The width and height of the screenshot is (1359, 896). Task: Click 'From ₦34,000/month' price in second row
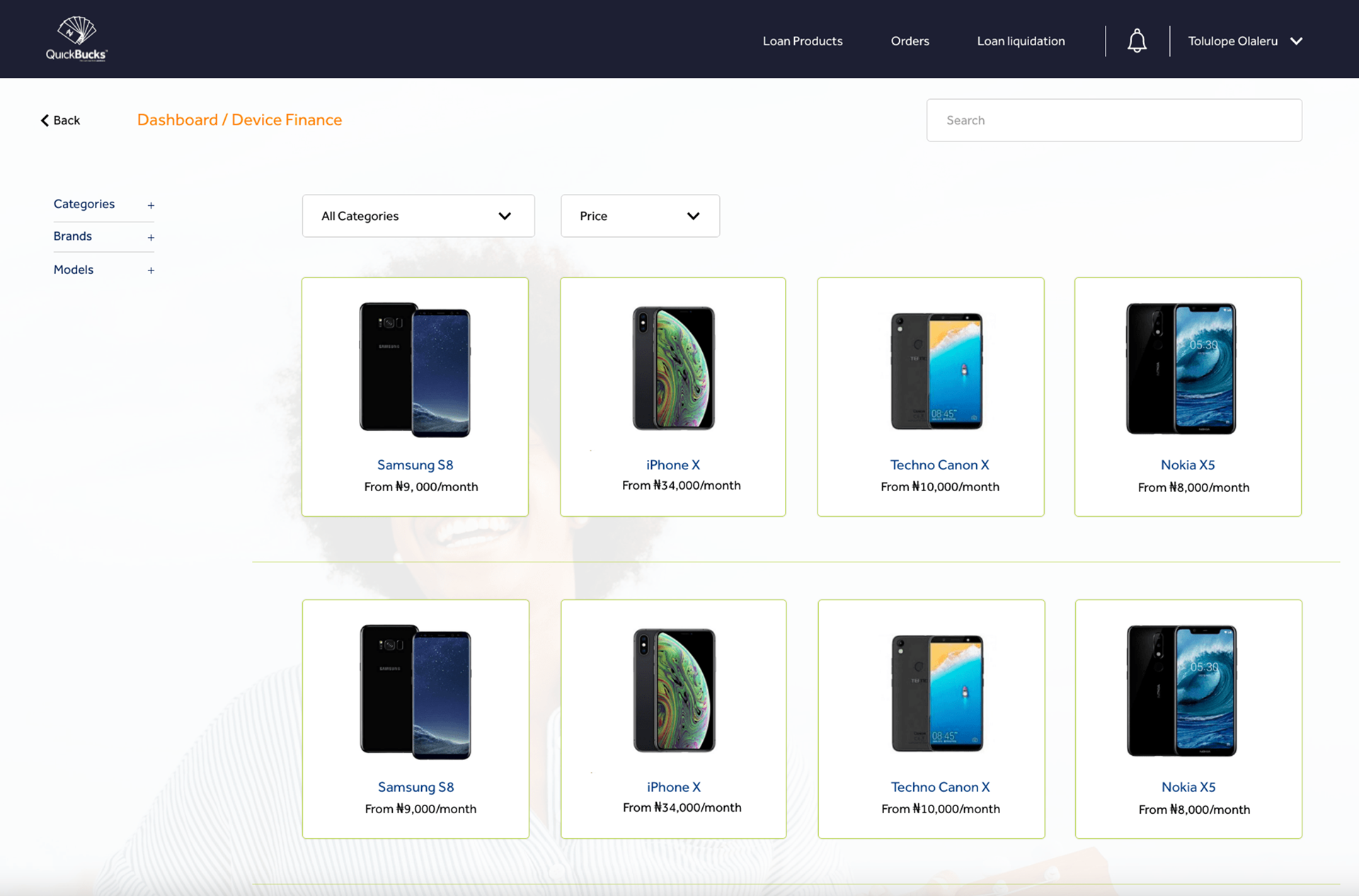682,808
